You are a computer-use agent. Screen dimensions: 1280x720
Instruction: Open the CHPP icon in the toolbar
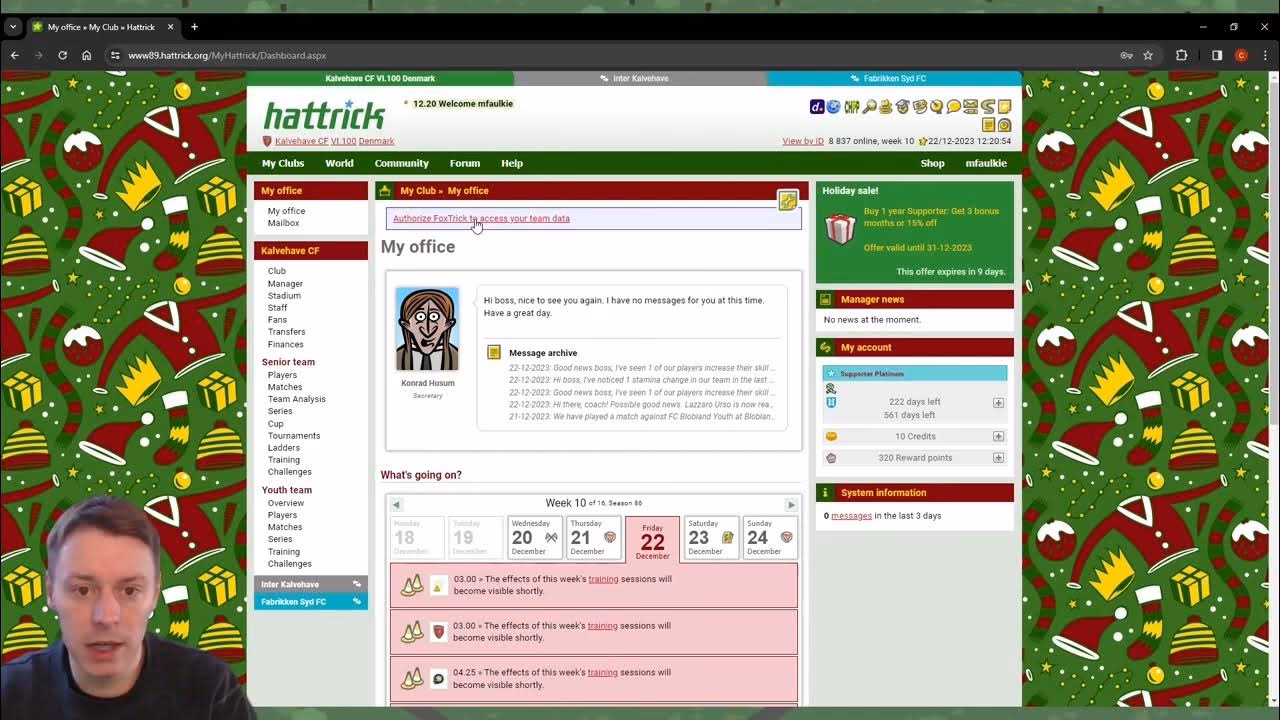tap(852, 107)
